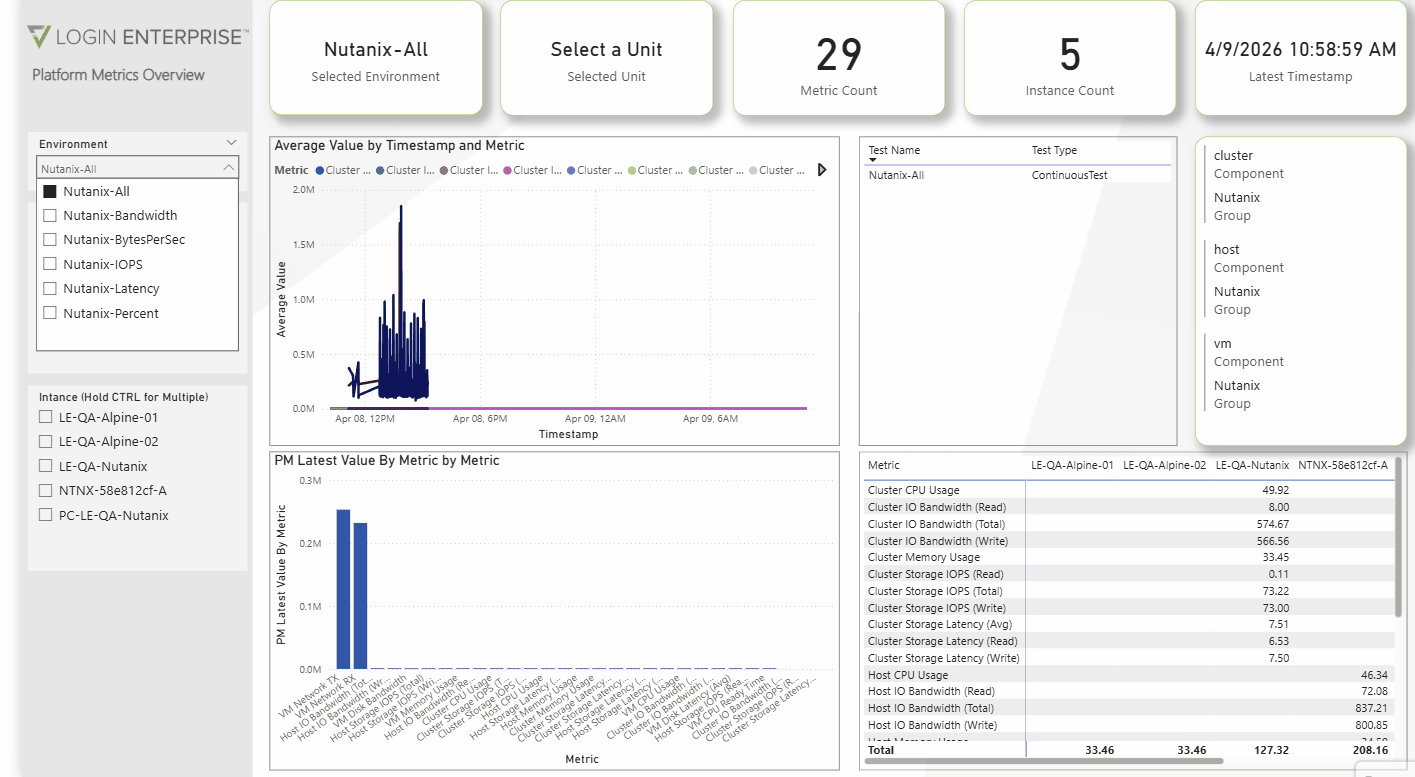Click the 127.32 total cell

pos(1273,749)
